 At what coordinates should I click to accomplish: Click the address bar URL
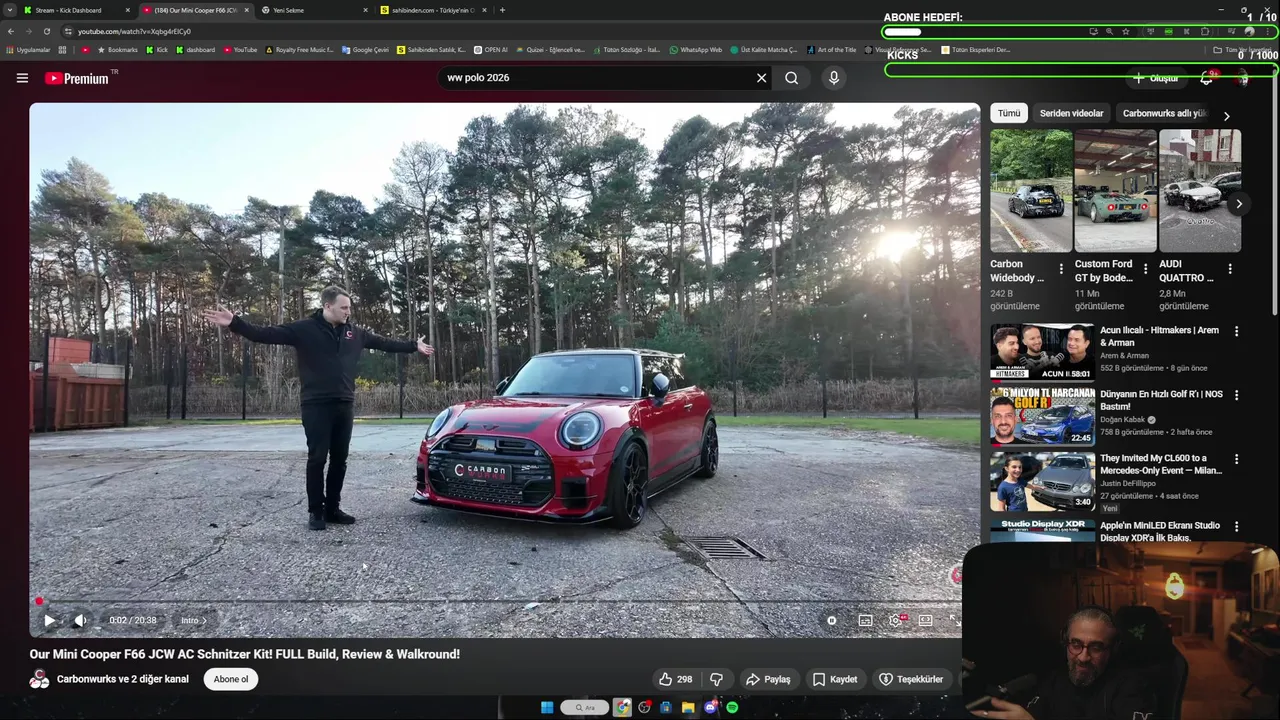134,31
